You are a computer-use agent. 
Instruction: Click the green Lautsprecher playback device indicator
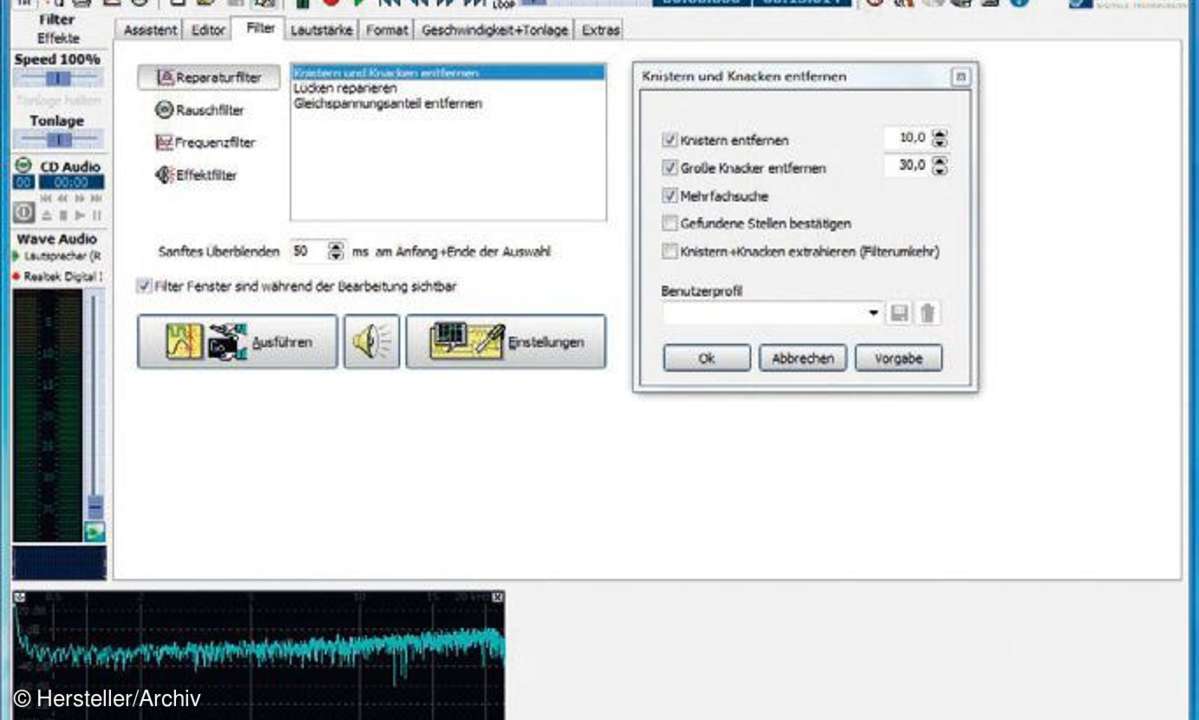pyautogui.click(x=15, y=256)
